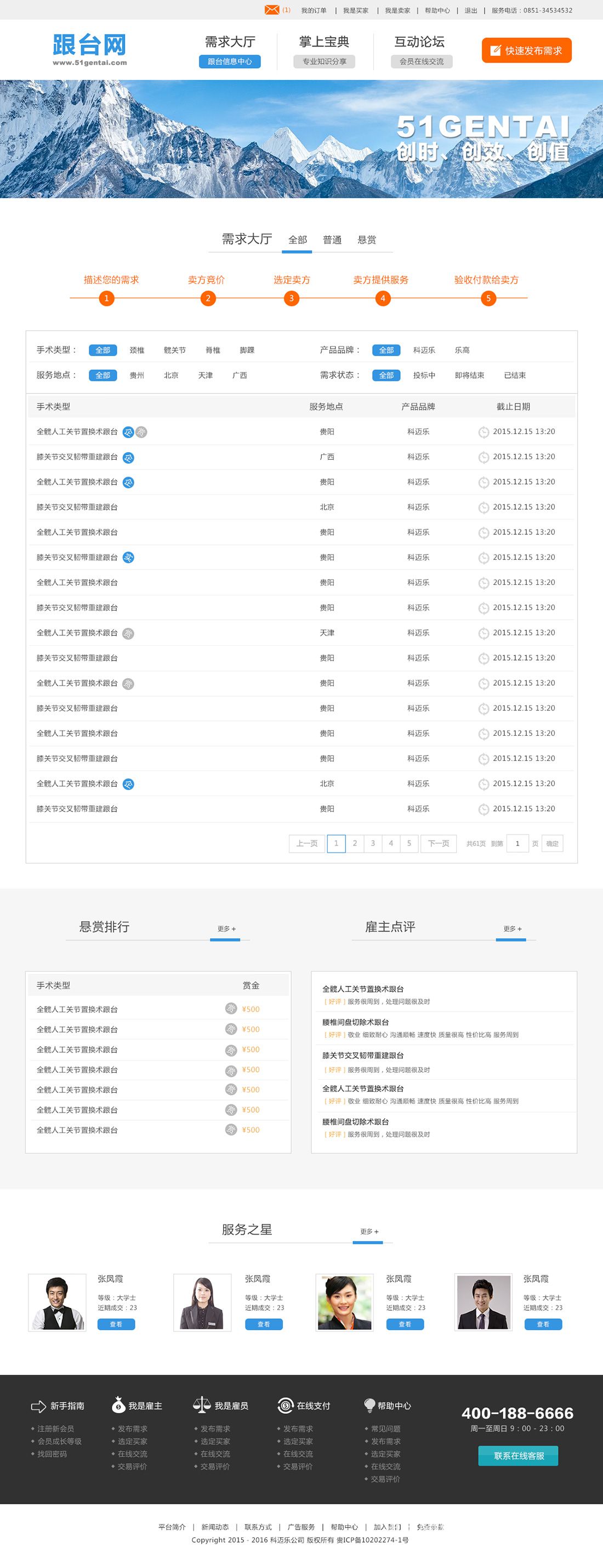Switch to the 普通 tab in 需求大厅
This screenshot has width=603, height=1568.
tap(332, 240)
